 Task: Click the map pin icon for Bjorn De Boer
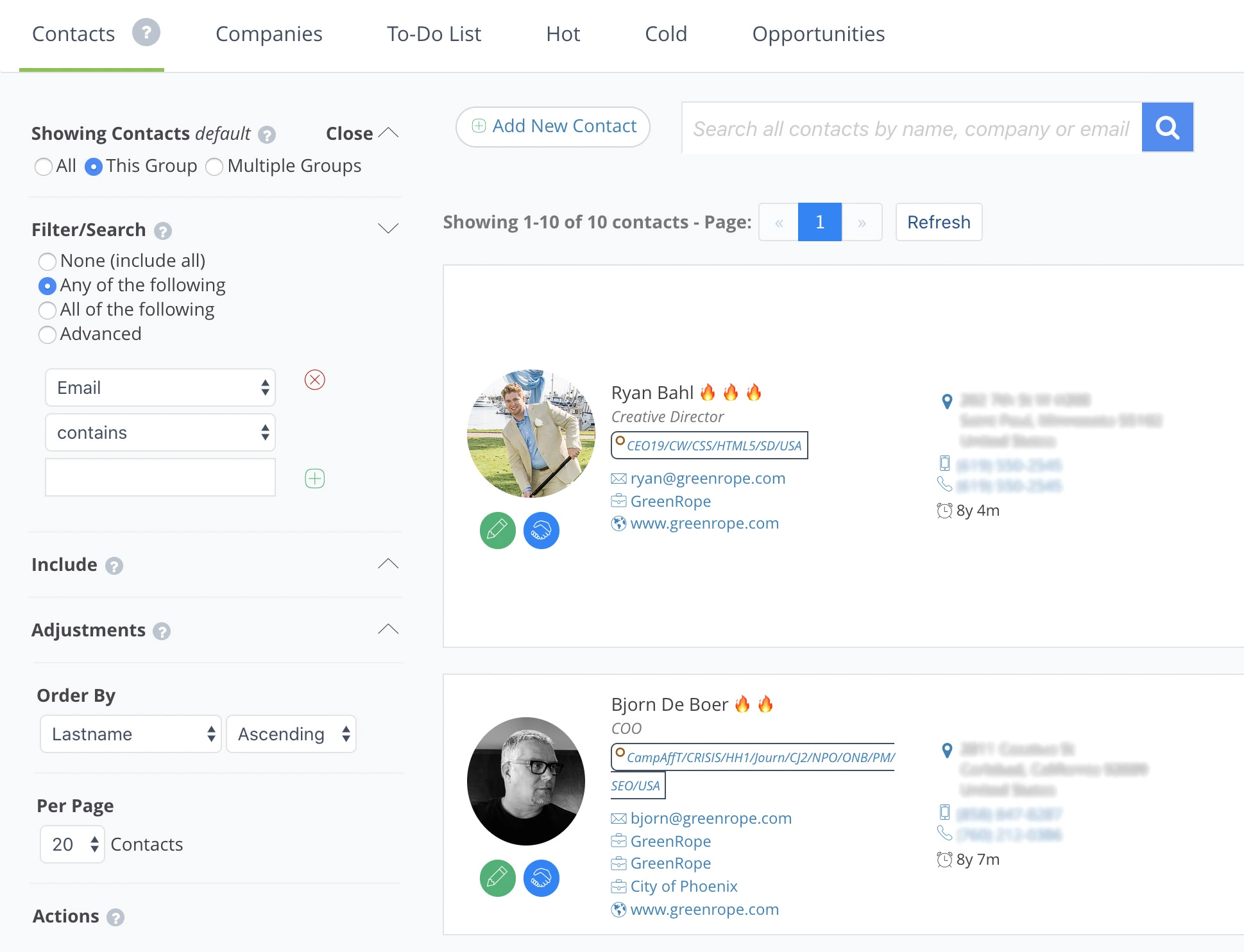(x=946, y=750)
